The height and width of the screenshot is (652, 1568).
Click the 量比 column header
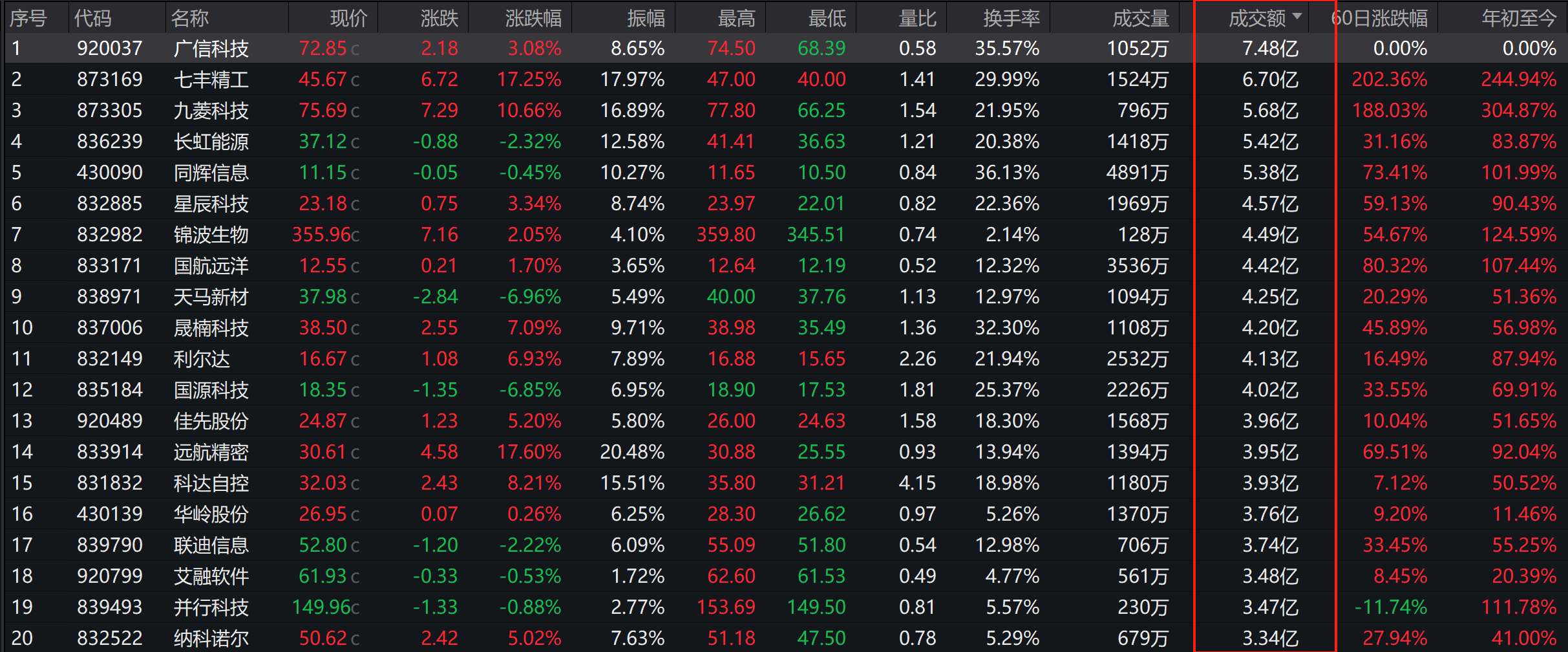[x=918, y=18]
